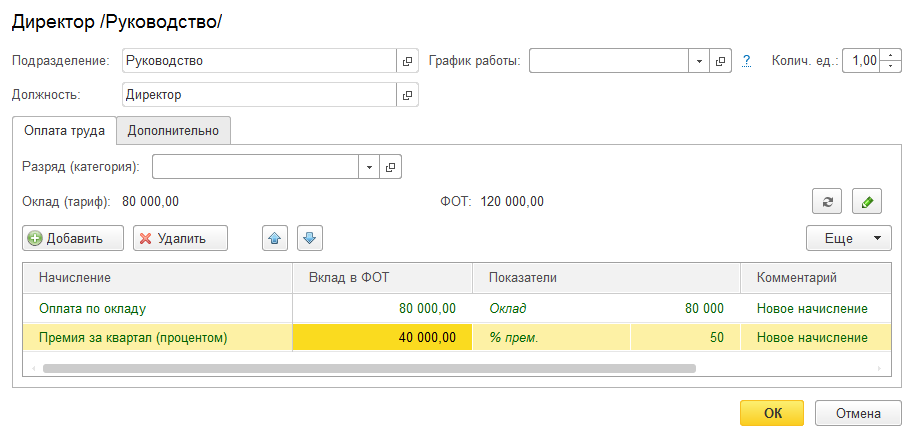Click the horizontal scrollbar under the table

(x=368, y=368)
